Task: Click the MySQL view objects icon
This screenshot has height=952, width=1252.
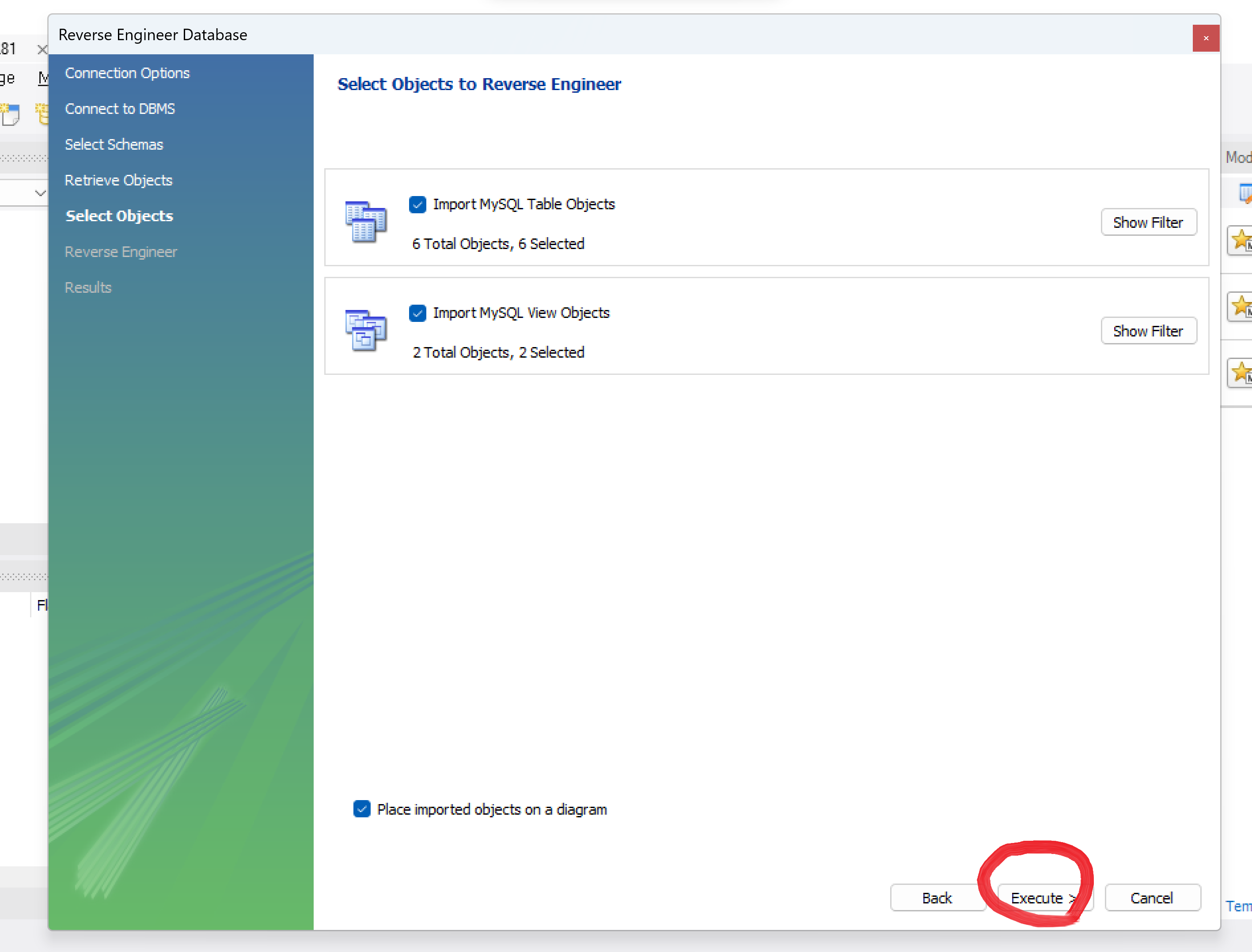Action: [366, 330]
